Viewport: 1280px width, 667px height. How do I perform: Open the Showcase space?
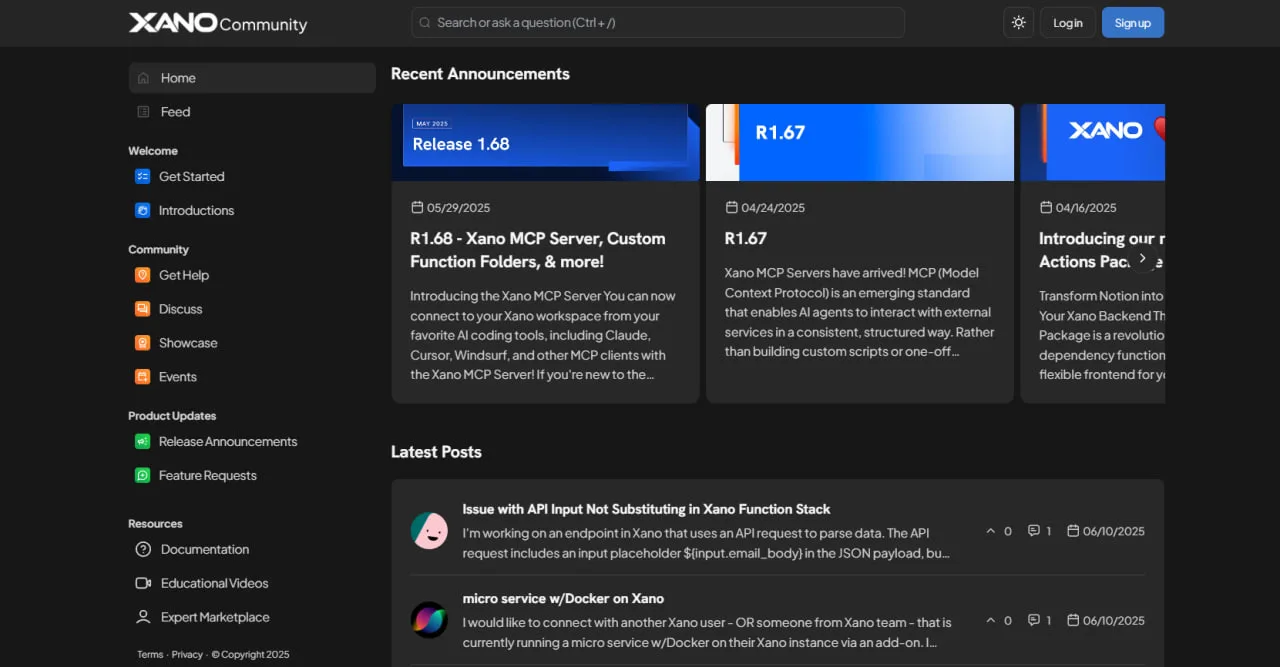(188, 343)
